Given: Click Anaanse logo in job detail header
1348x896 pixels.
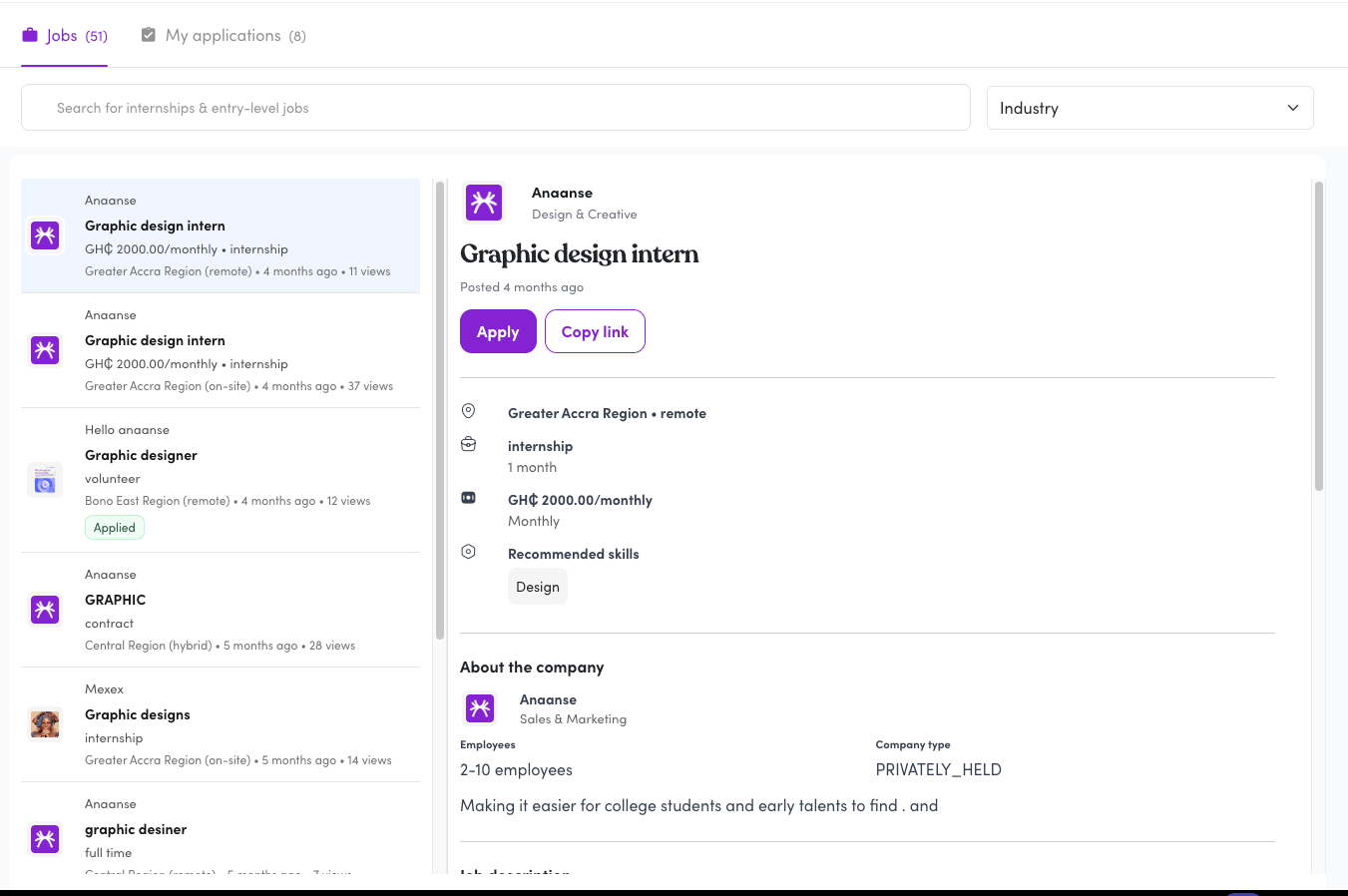Looking at the screenshot, I should tap(484, 203).
